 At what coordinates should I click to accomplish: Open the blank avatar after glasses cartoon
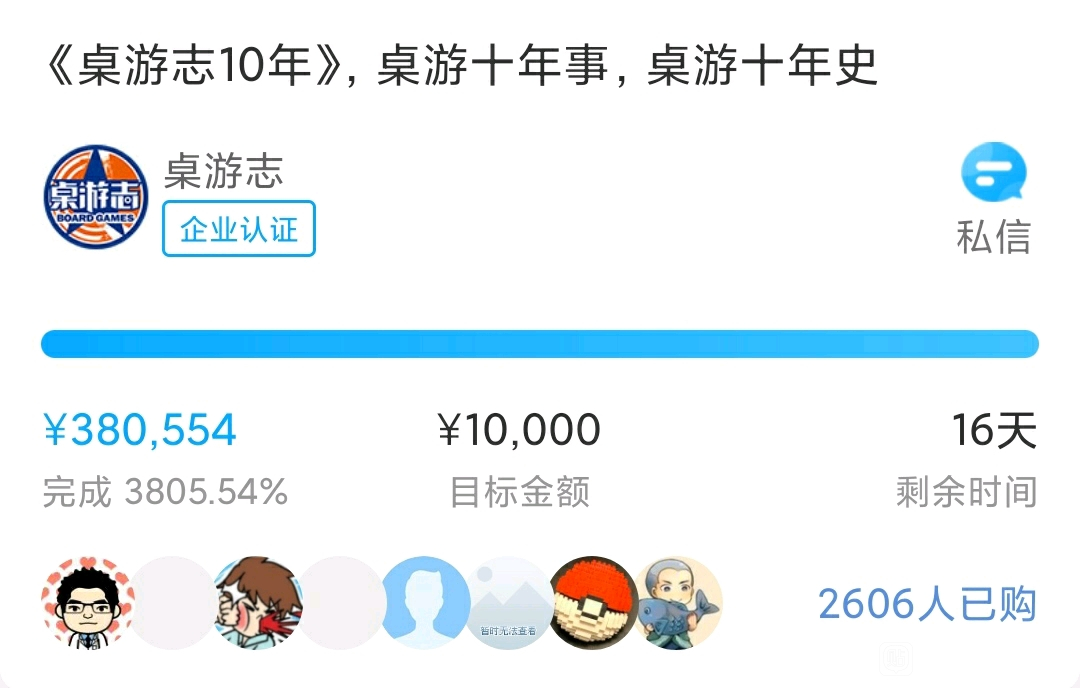(x=173, y=603)
